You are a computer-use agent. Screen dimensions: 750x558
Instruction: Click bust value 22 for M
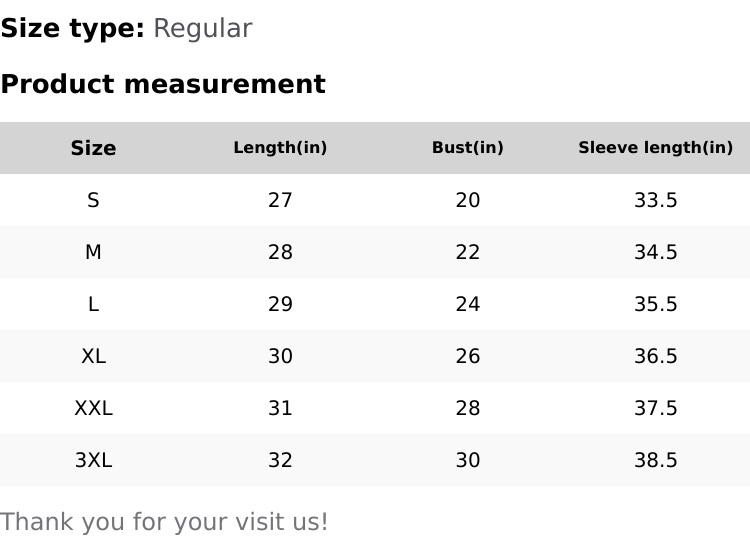tap(467, 252)
